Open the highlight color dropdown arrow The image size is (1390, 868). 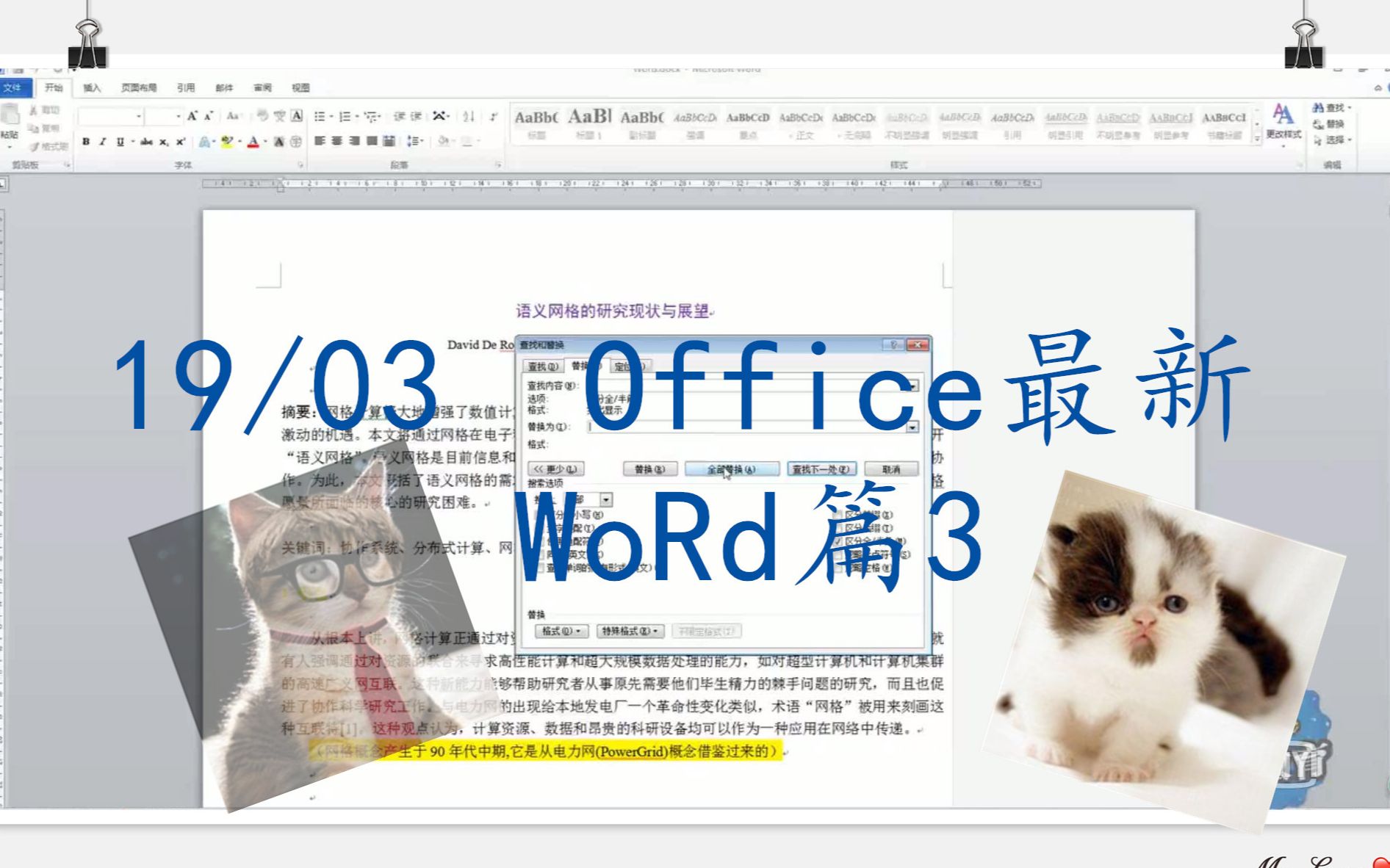(x=240, y=141)
